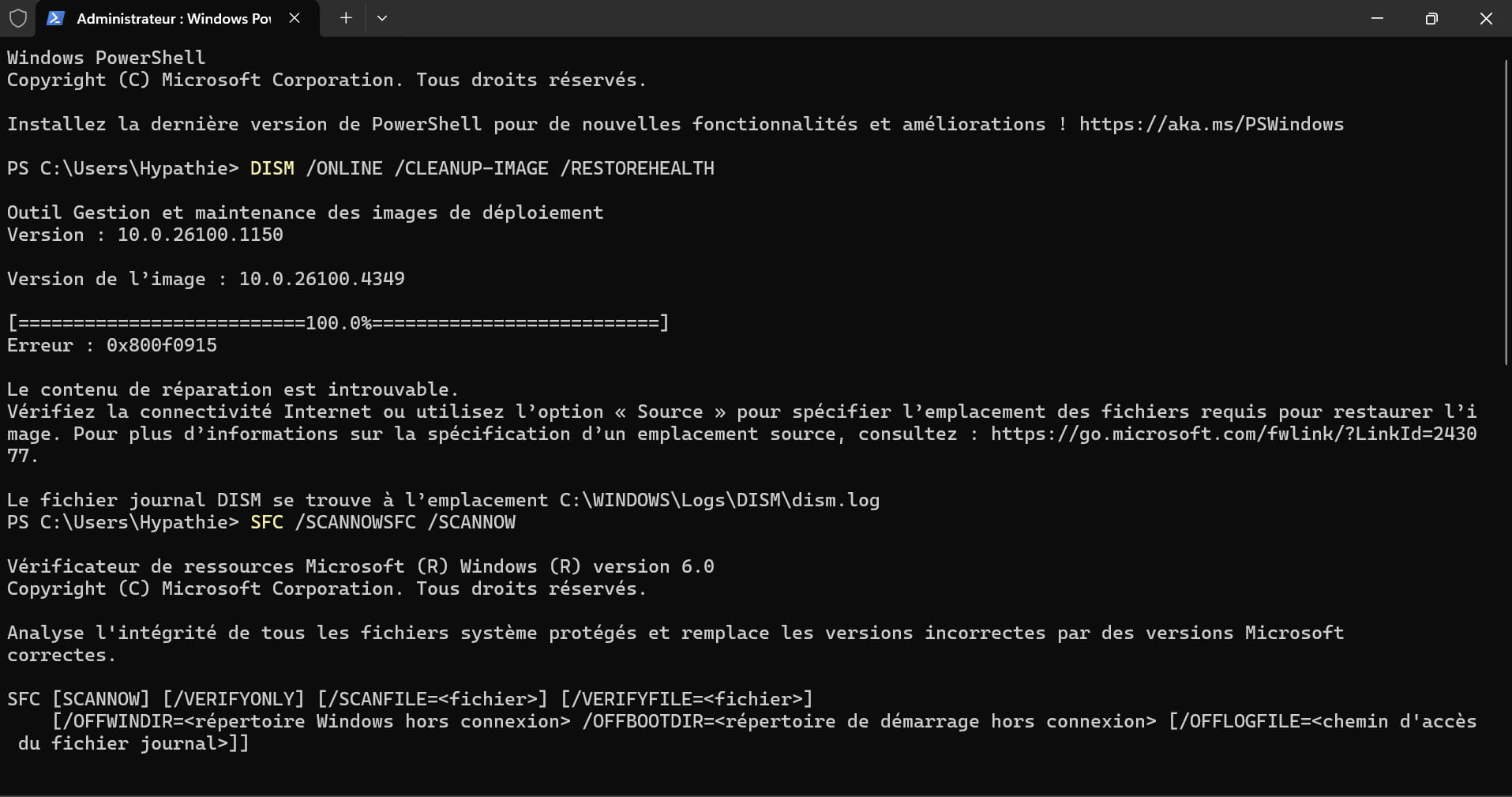Image resolution: width=1512 pixels, height=797 pixels.
Task: Click the error code 0x800f0915
Action: [x=162, y=345]
